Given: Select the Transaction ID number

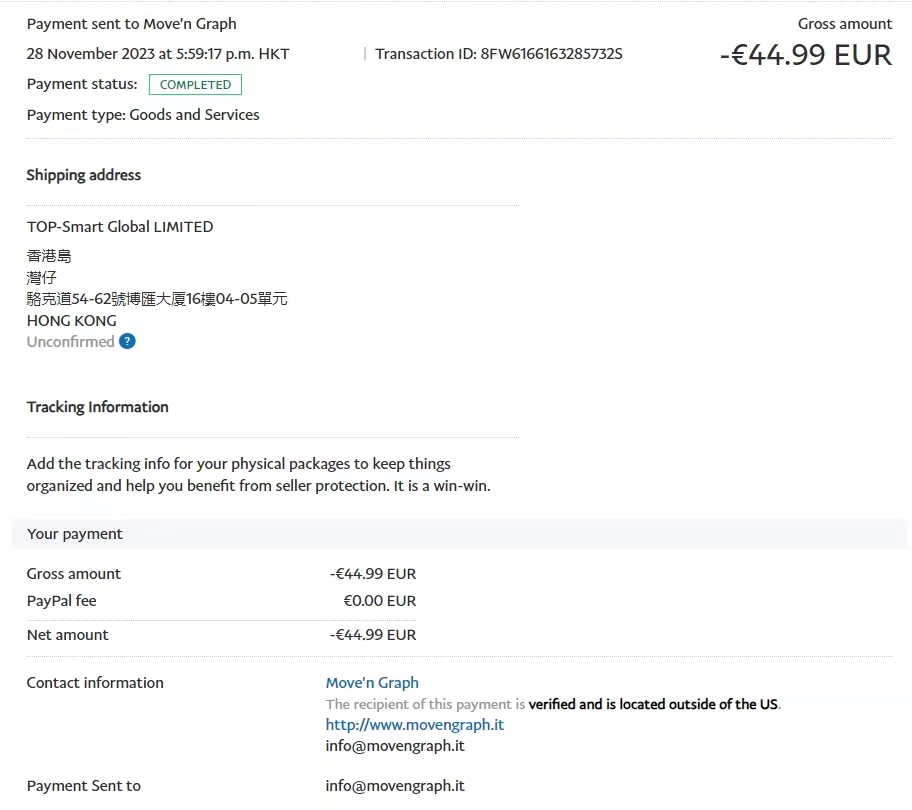Looking at the screenshot, I should click(x=551, y=54).
